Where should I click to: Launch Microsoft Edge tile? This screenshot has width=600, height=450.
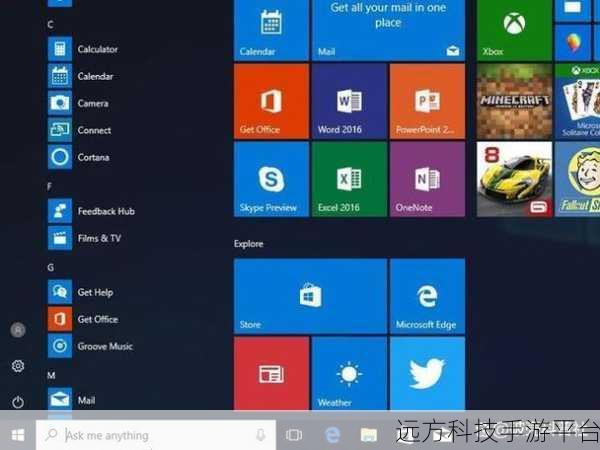(427, 296)
